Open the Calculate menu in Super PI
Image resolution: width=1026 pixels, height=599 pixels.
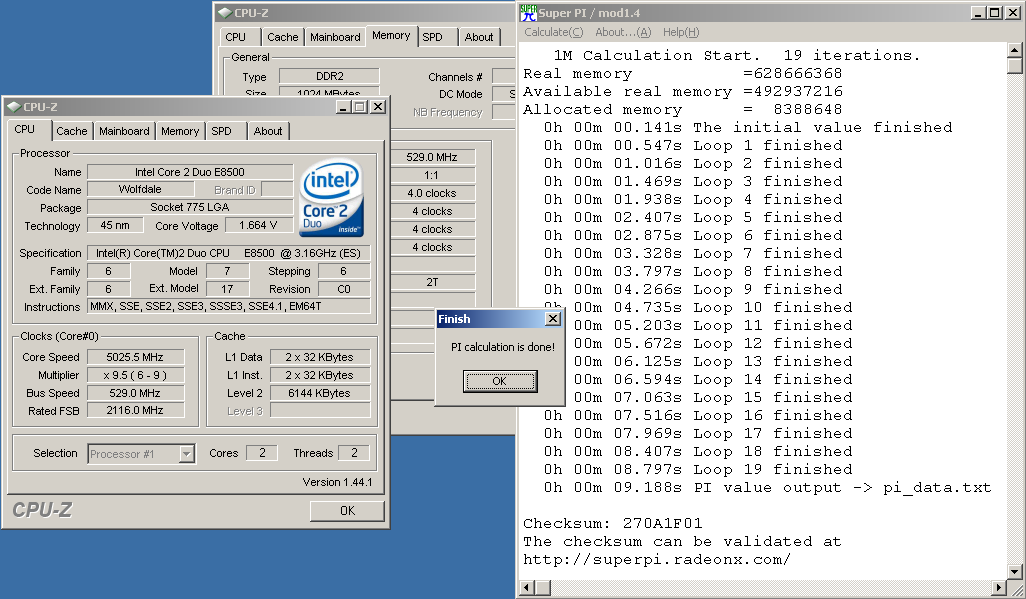tap(554, 32)
